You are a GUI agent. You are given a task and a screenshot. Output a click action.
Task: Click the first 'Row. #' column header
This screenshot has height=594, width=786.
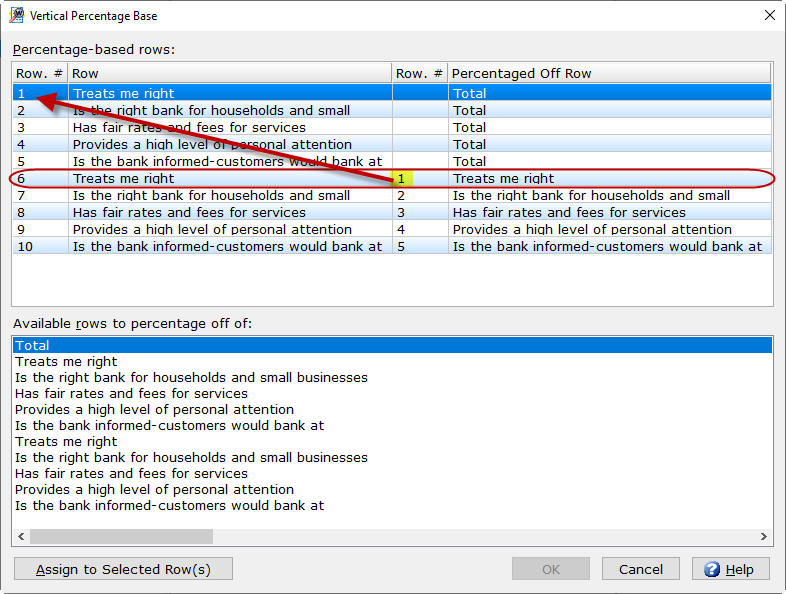[39, 73]
